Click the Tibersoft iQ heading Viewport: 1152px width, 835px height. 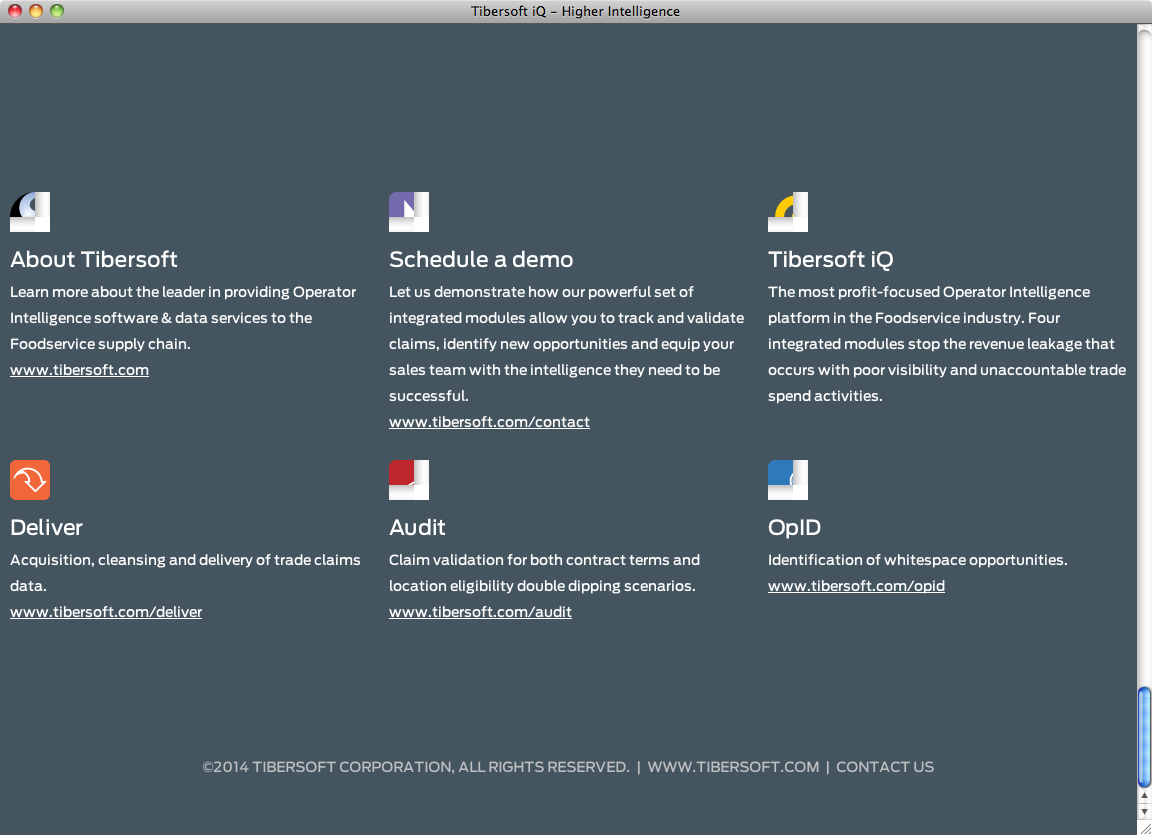[x=830, y=260]
